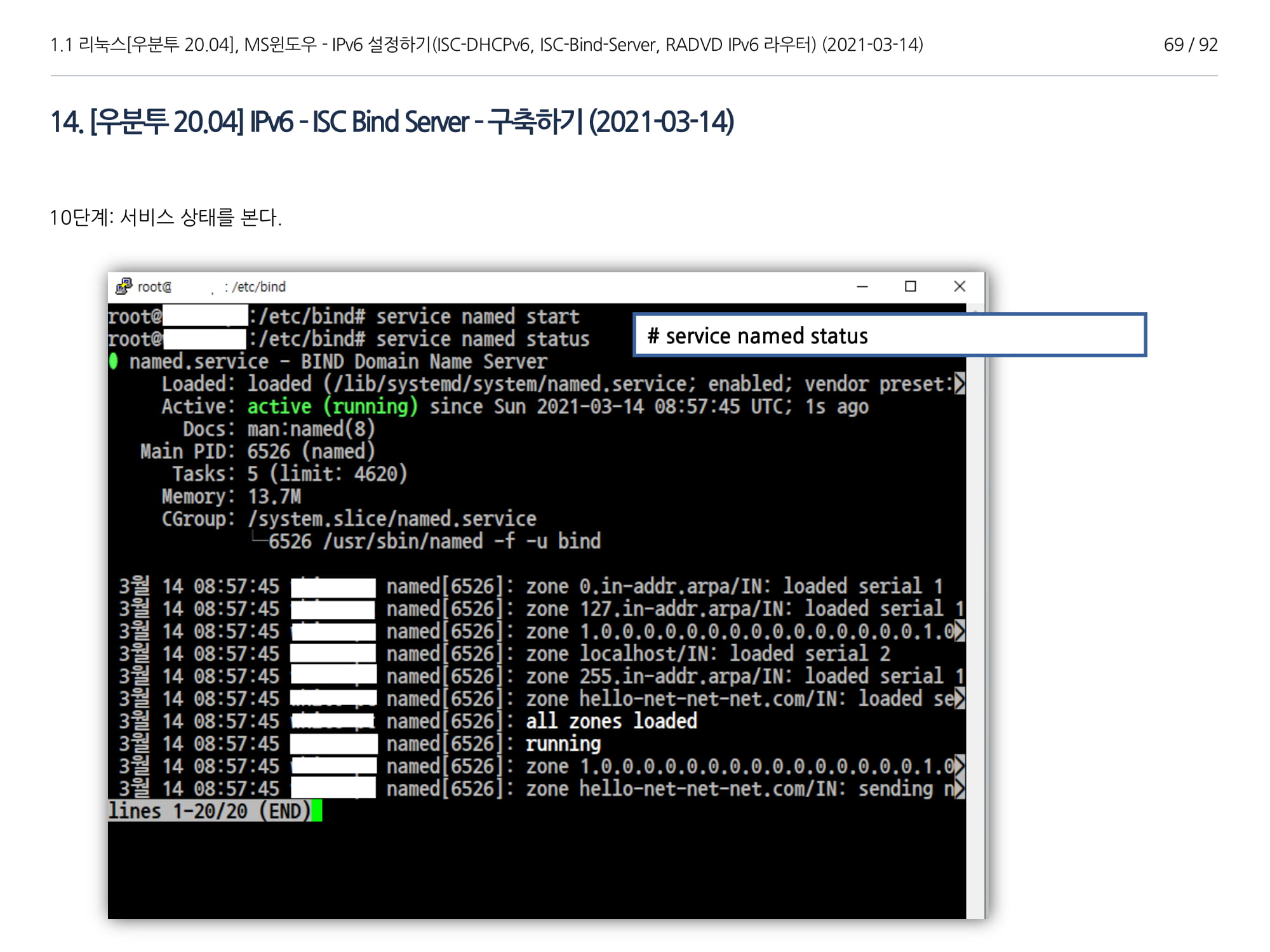The width and height of the screenshot is (1270, 952).
Task: Click truncation arrow on the Loaded line
Action: pyautogui.click(x=959, y=384)
